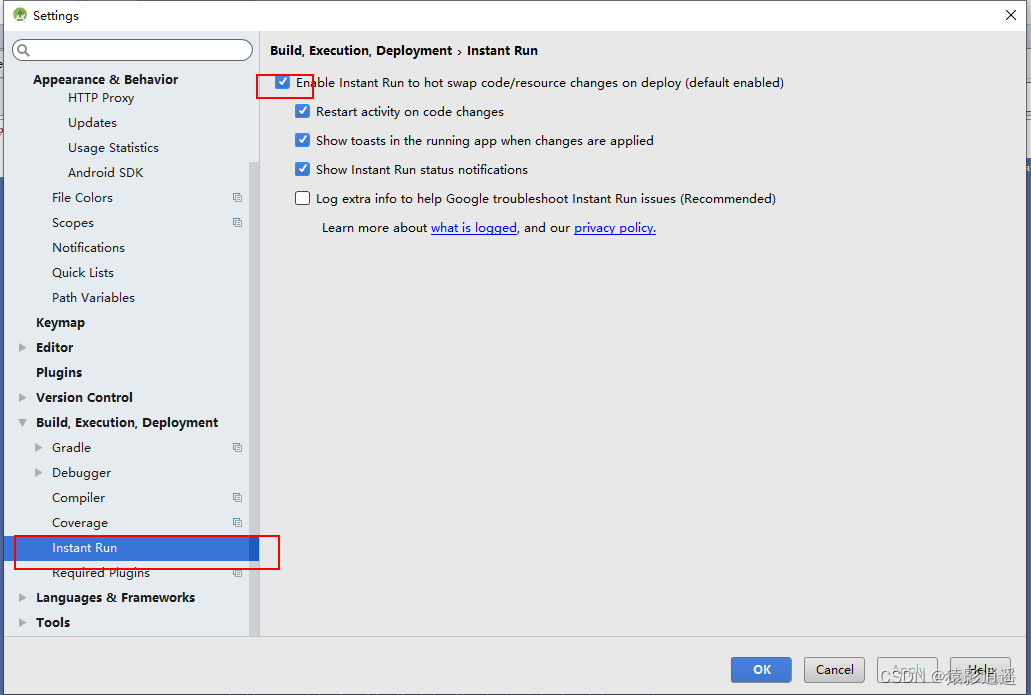The image size is (1031, 695).
Task: Expand the Version Control section
Action: (x=22, y=397)
